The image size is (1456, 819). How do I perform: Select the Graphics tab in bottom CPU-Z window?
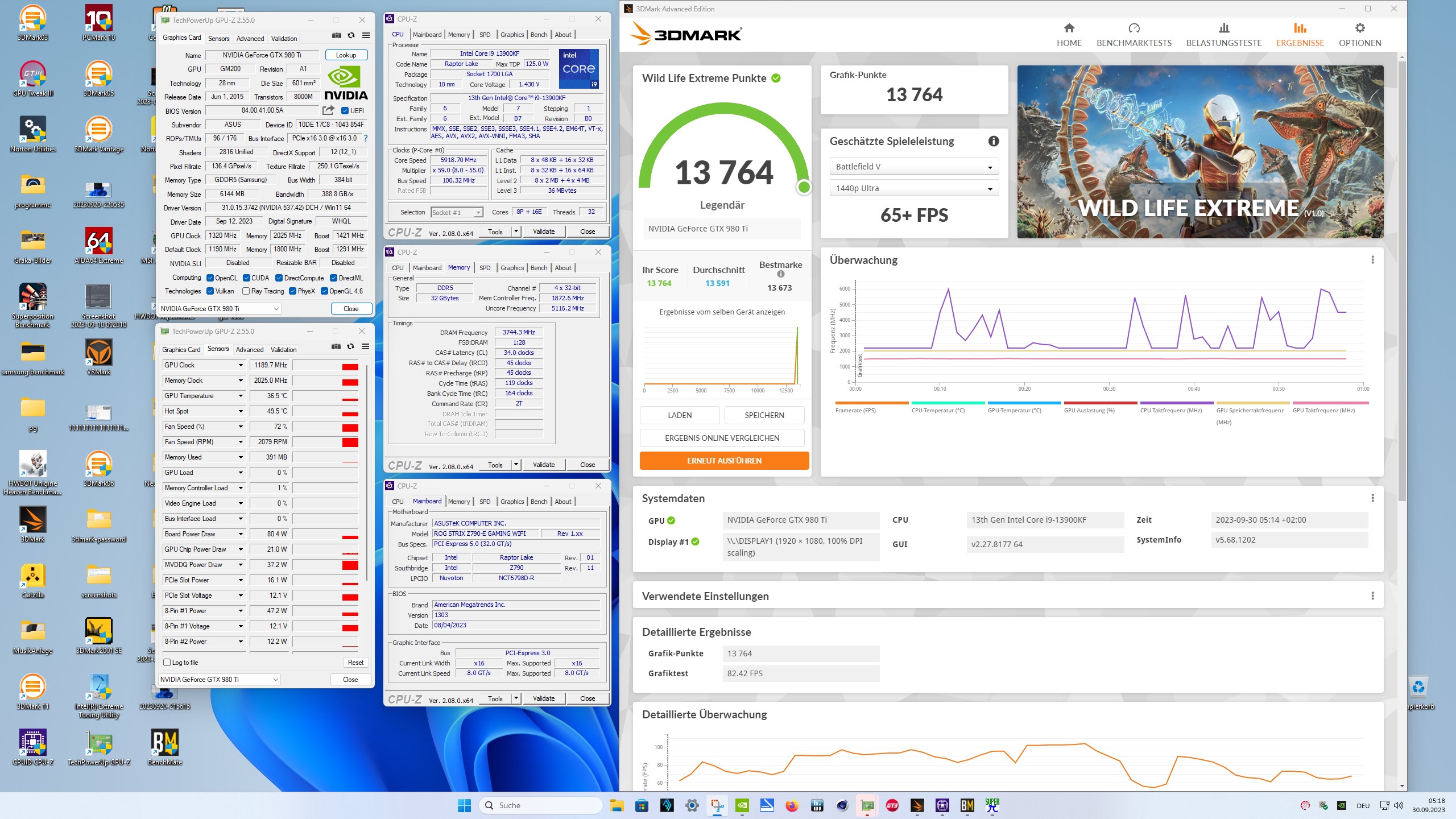pyautogui.click(x=512, y=502)
